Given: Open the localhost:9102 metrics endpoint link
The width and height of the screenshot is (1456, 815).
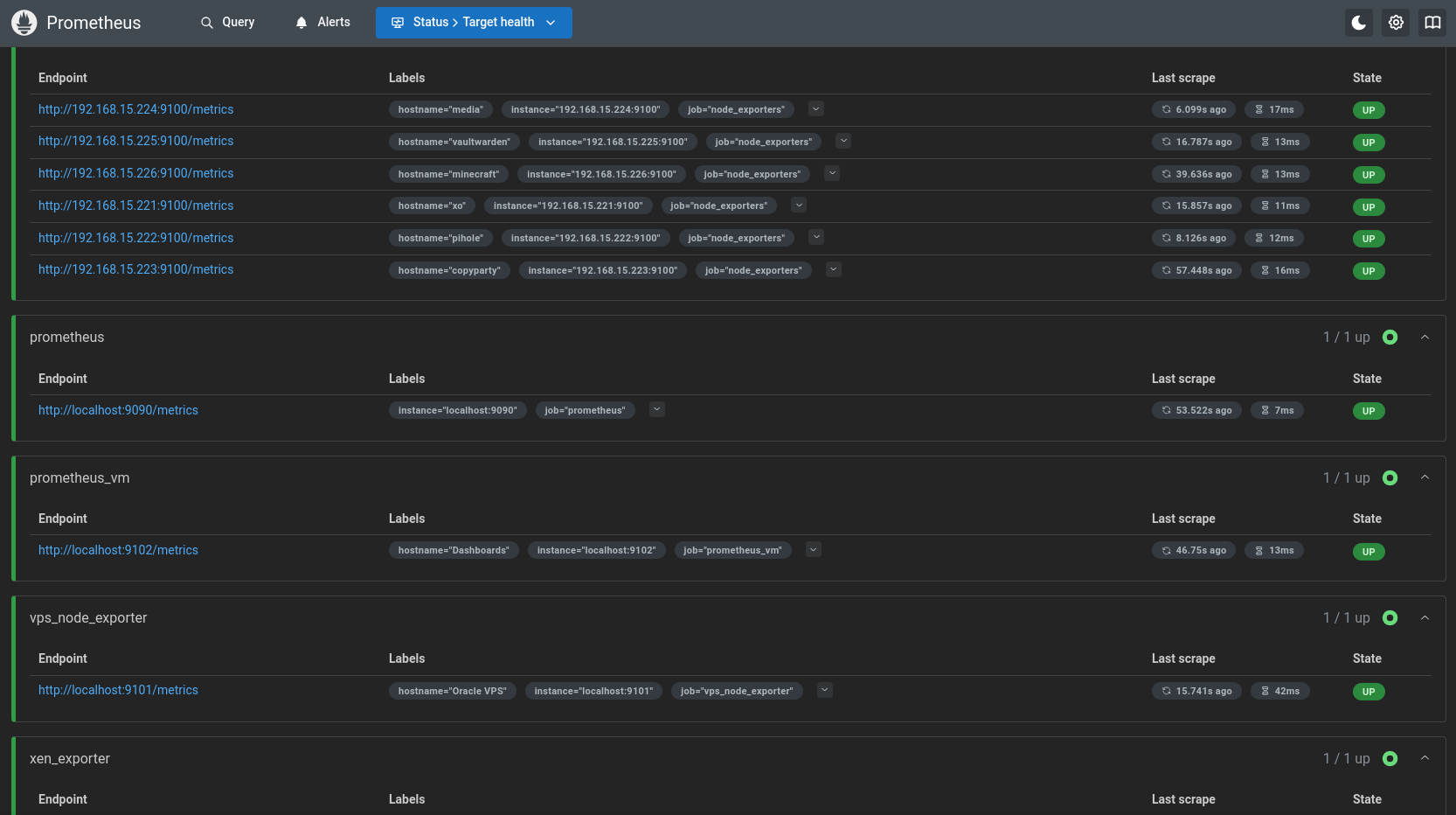Looking at the screenshot, I should [118, 550].
